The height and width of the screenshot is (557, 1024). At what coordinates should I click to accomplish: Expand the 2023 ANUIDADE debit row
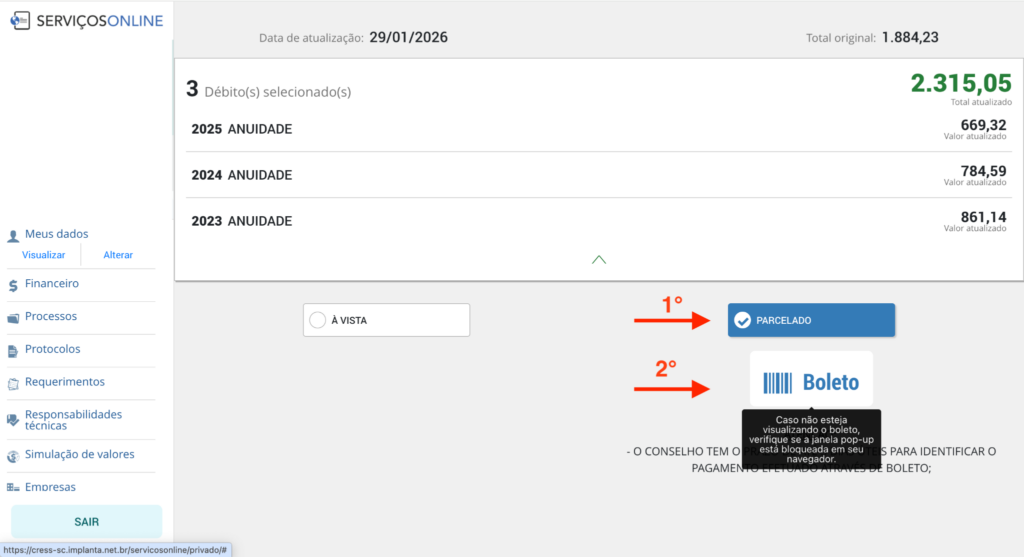tap(598, 220)
